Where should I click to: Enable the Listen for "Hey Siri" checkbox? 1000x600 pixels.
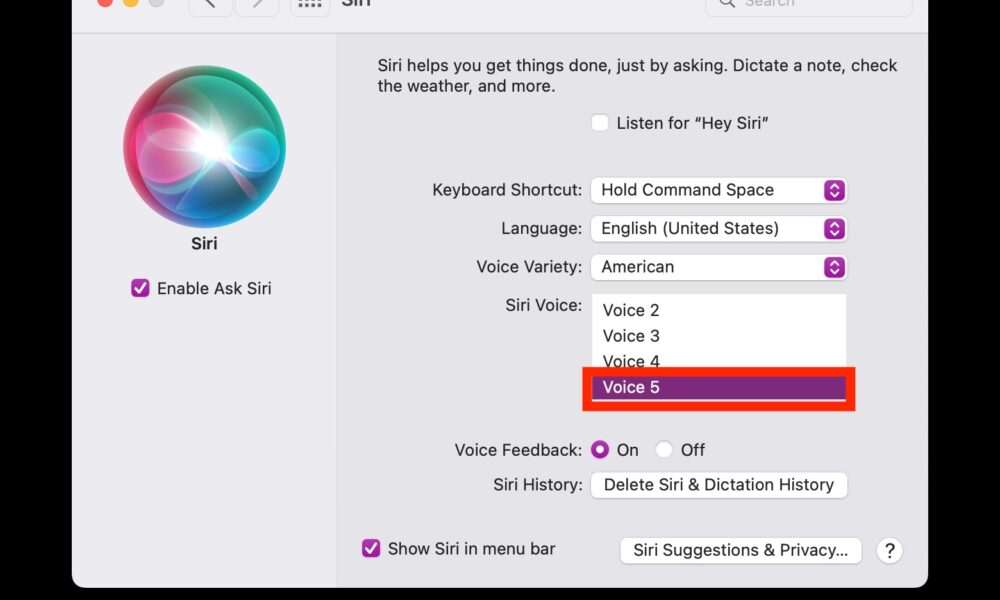coord(599,122)
